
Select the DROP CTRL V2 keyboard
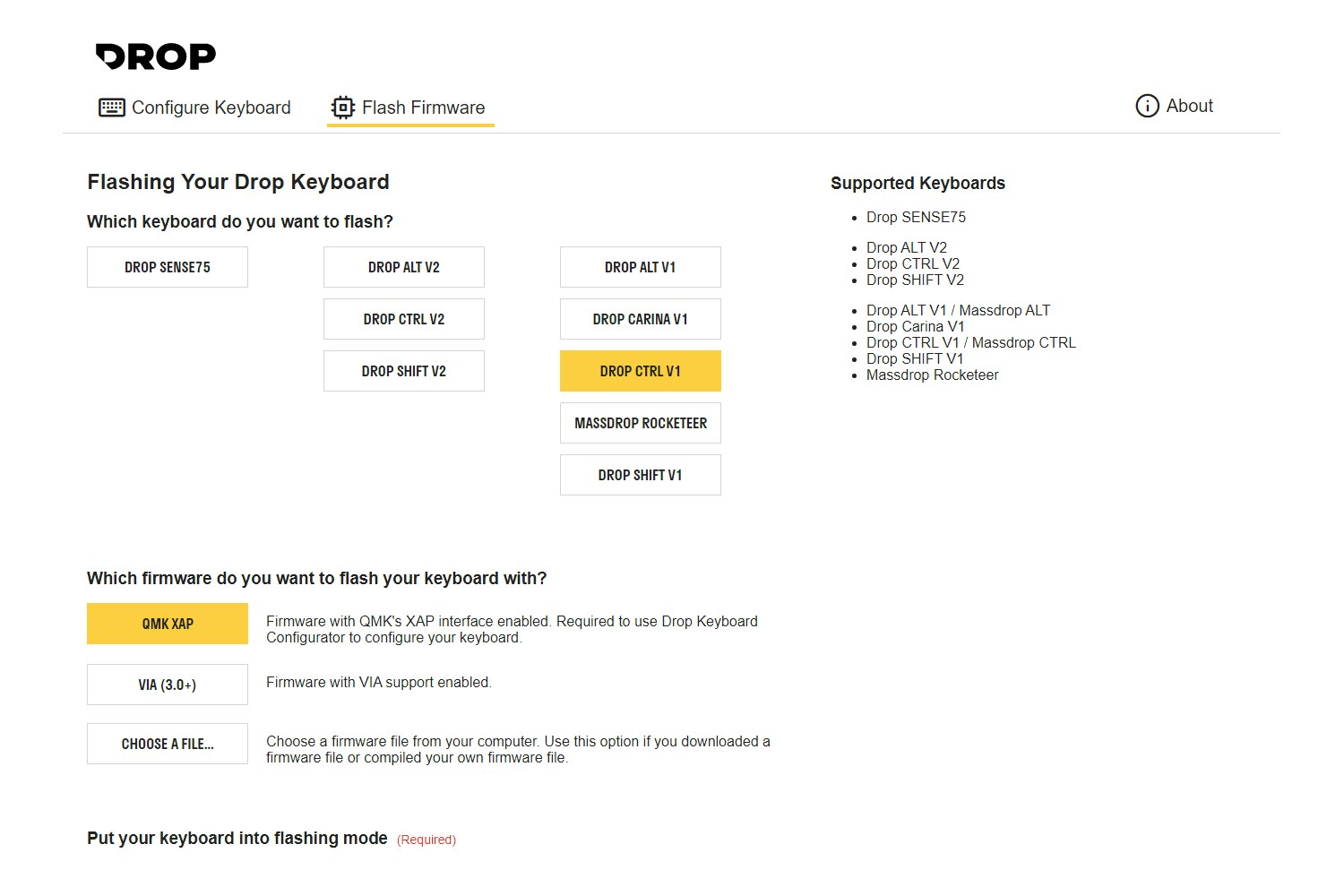tap(403, 318)
